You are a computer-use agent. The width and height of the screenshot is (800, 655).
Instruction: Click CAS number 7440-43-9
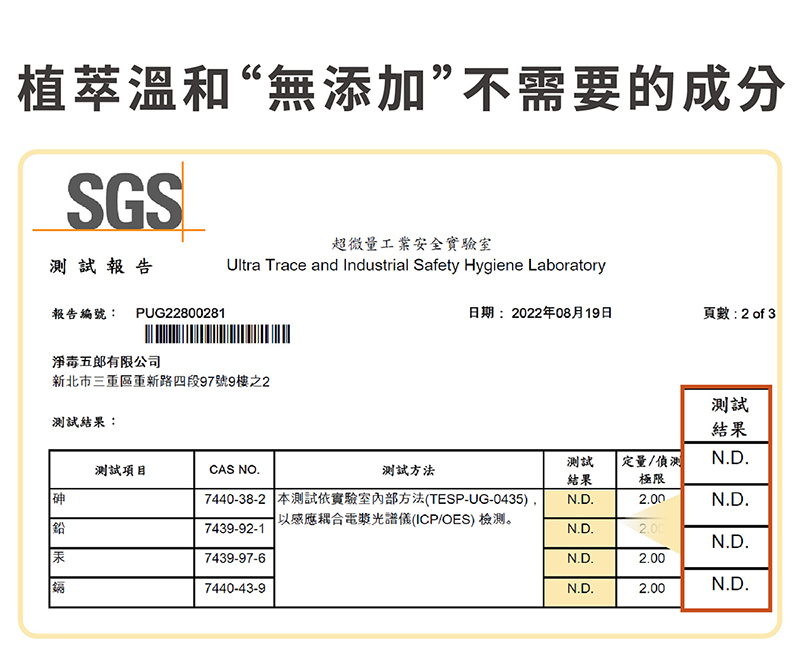point(234,589)
